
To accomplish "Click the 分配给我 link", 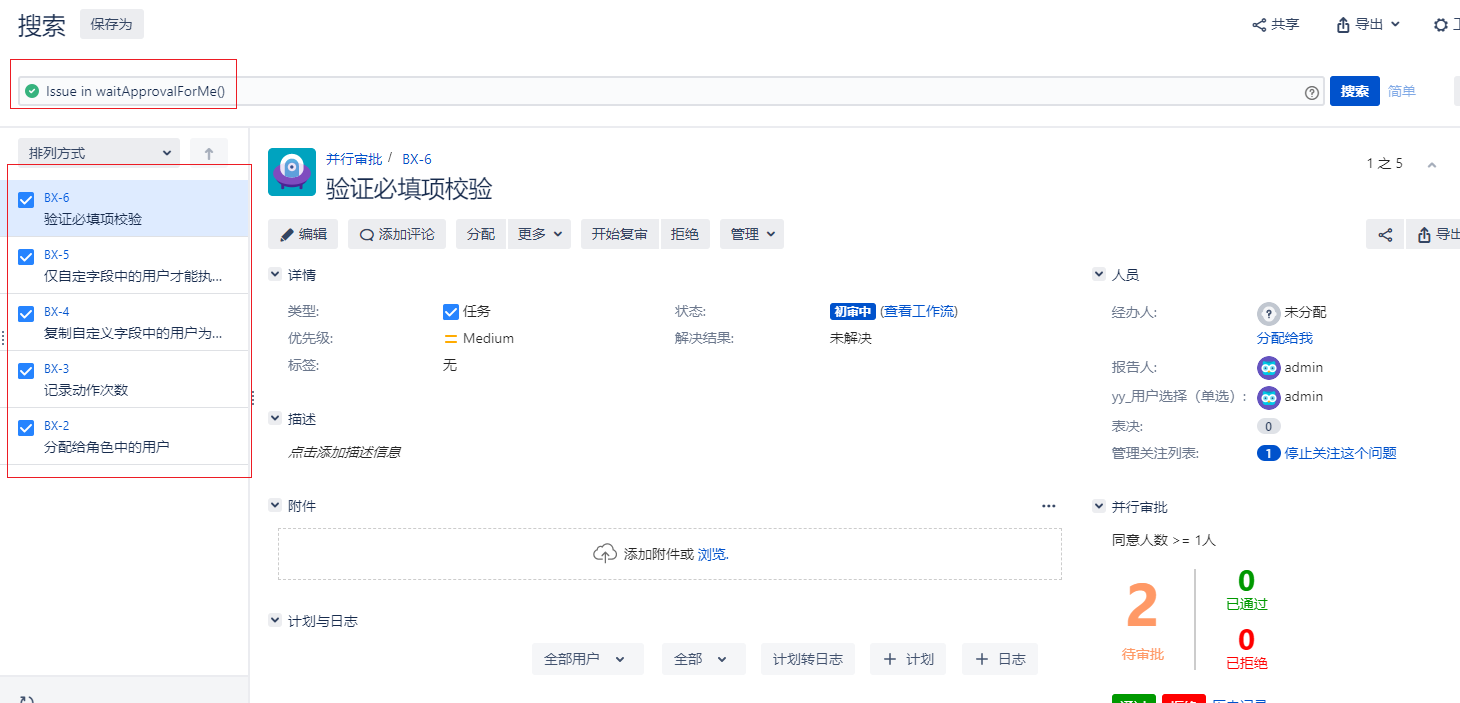I will click(1284, 338).
